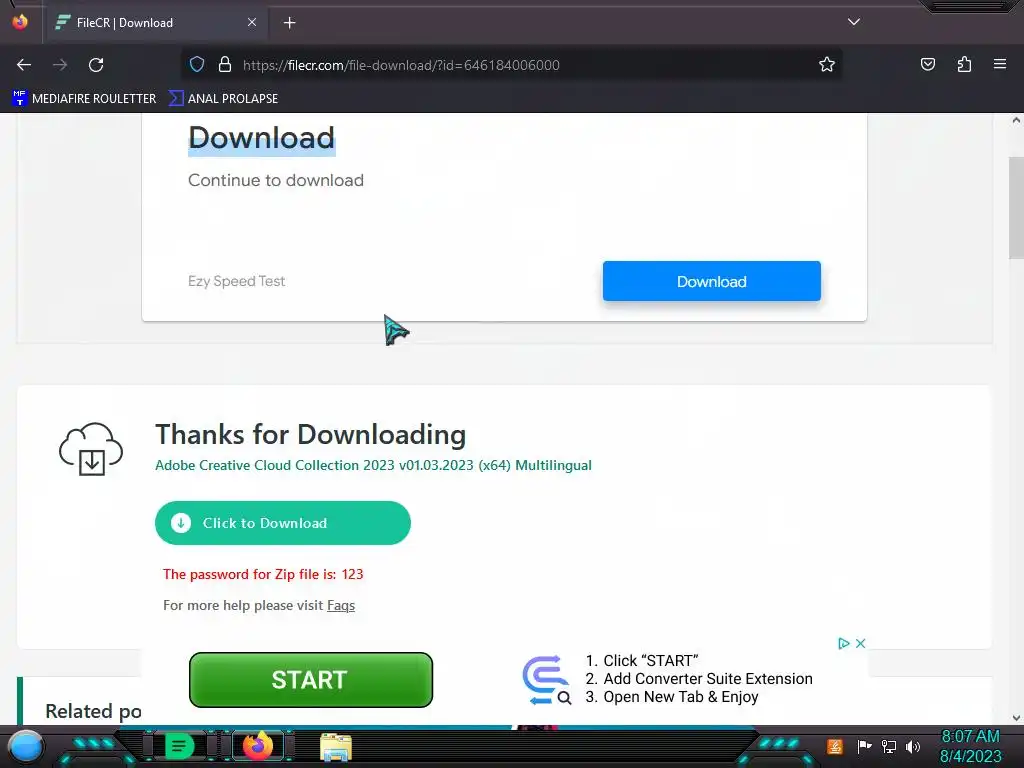Open the AdChoices triangle icon
The width and height of the screenshot is (1024, 768).
tap(844, 643)
